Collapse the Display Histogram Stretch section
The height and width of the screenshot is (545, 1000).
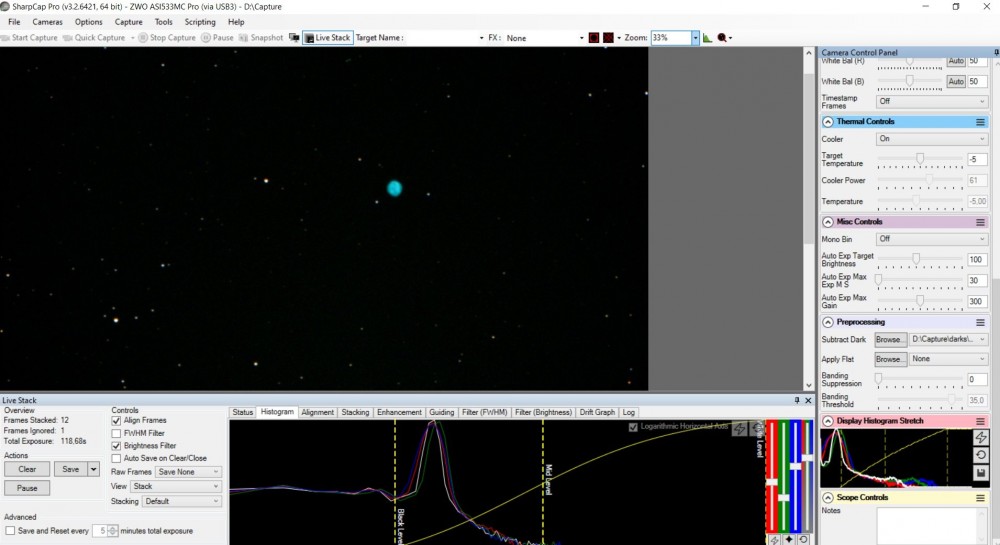pos(828,421)
